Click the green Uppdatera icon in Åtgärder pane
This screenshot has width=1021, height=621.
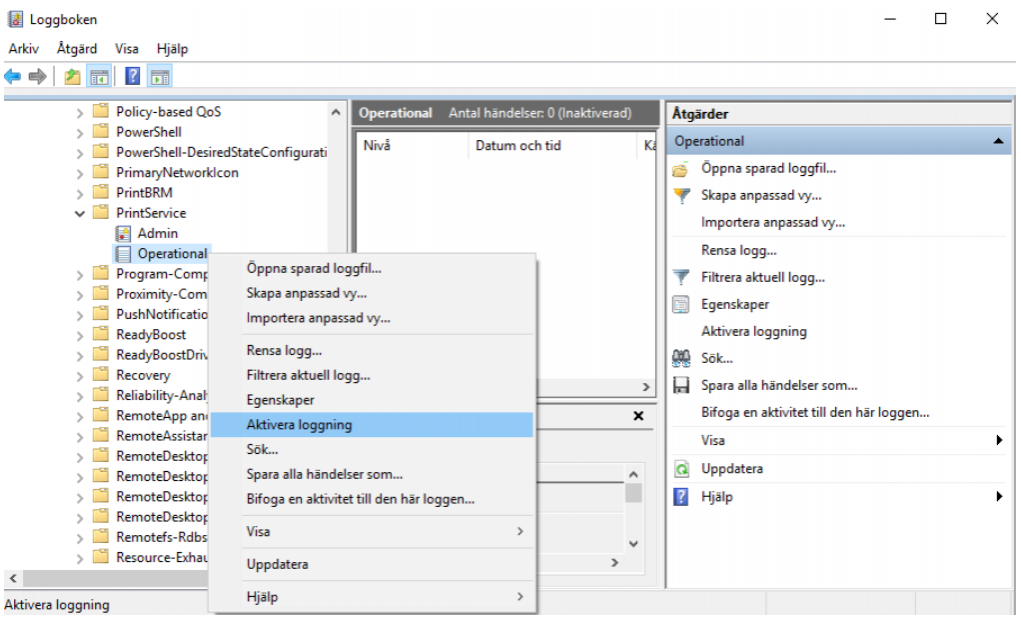(681, 469)
